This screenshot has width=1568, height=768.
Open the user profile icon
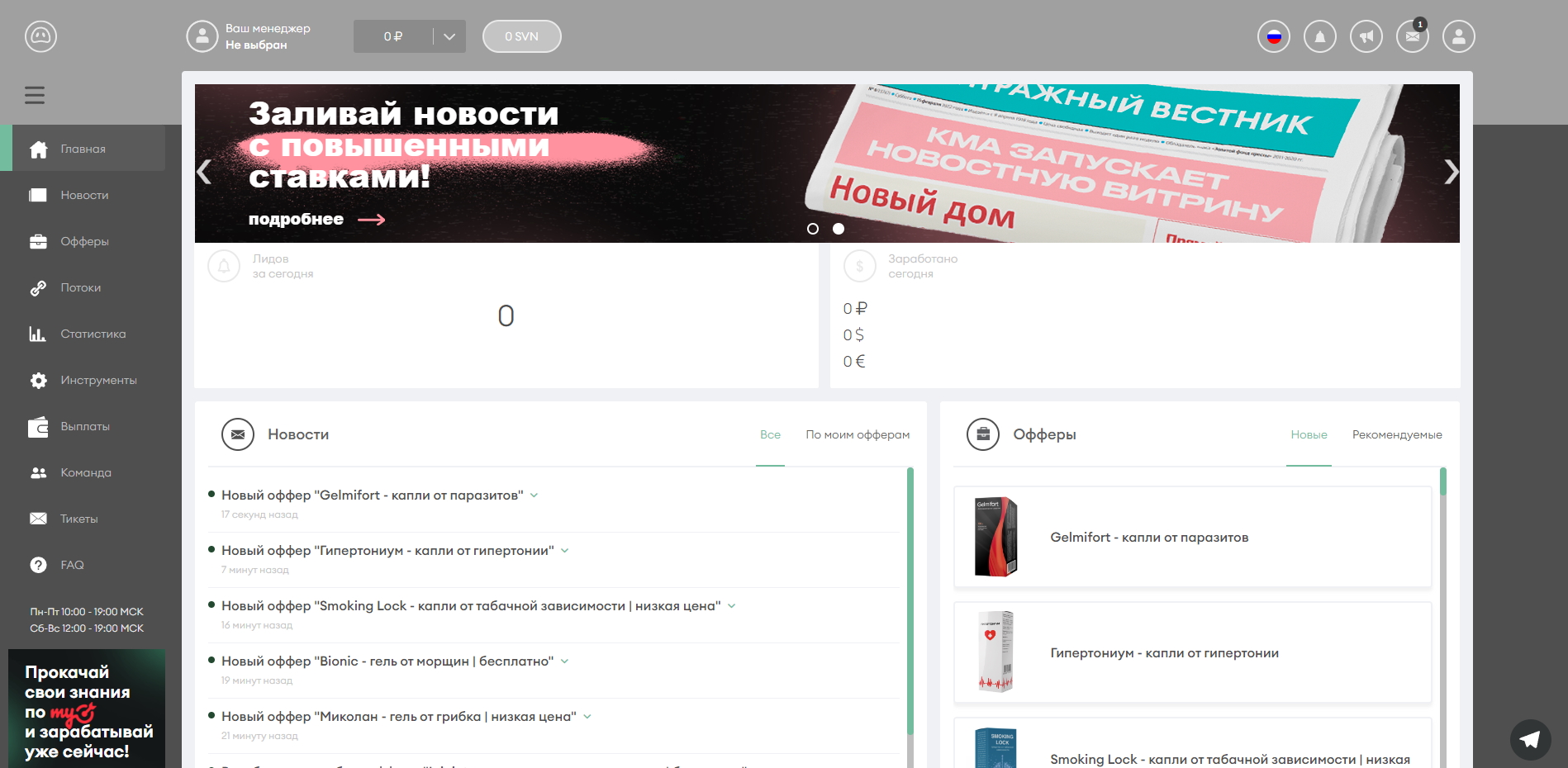[1459, 36]
